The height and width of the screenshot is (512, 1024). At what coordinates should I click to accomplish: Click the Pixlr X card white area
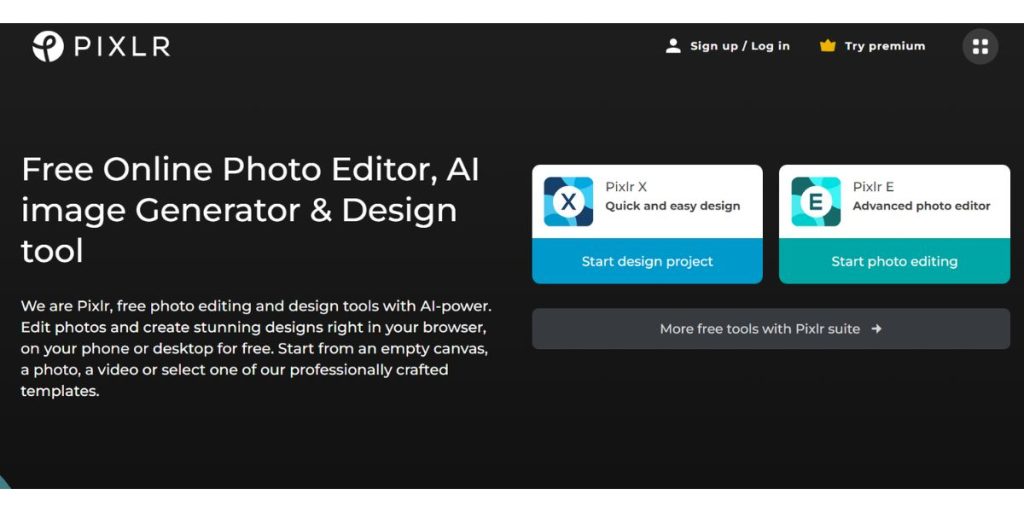pyautogui.click(x=647, y=202)
